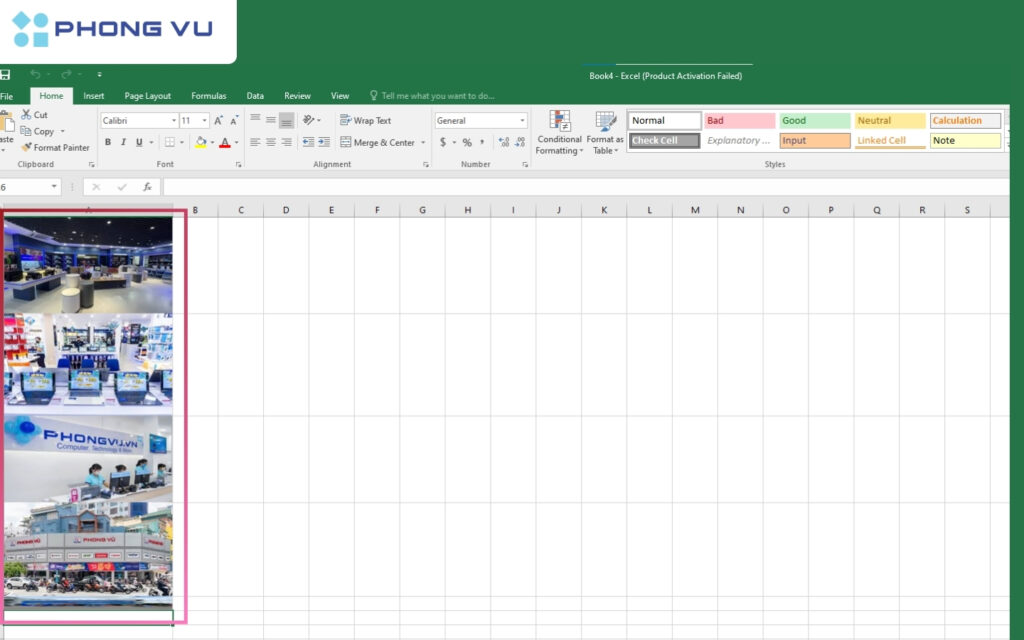
Task: Increase font size with the larger A icon
Action: (218, 120)
